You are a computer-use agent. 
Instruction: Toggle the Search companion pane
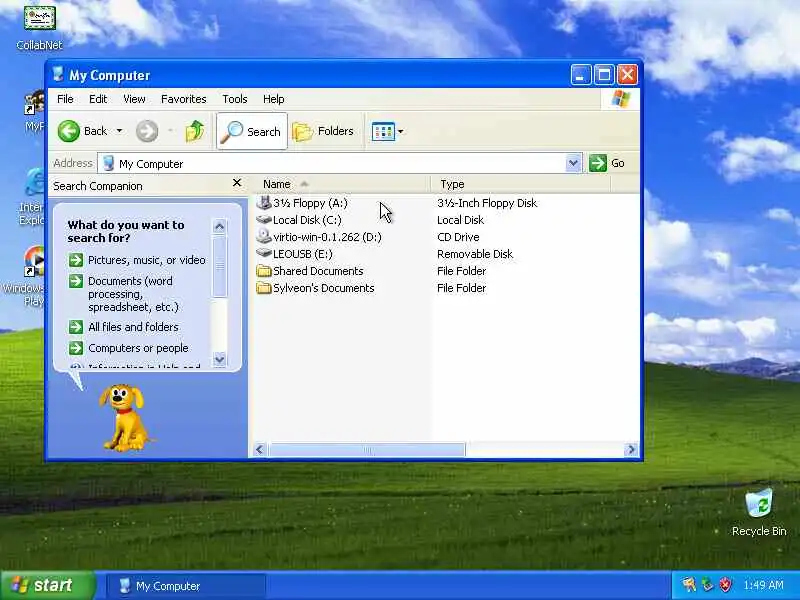coord(252,132)
